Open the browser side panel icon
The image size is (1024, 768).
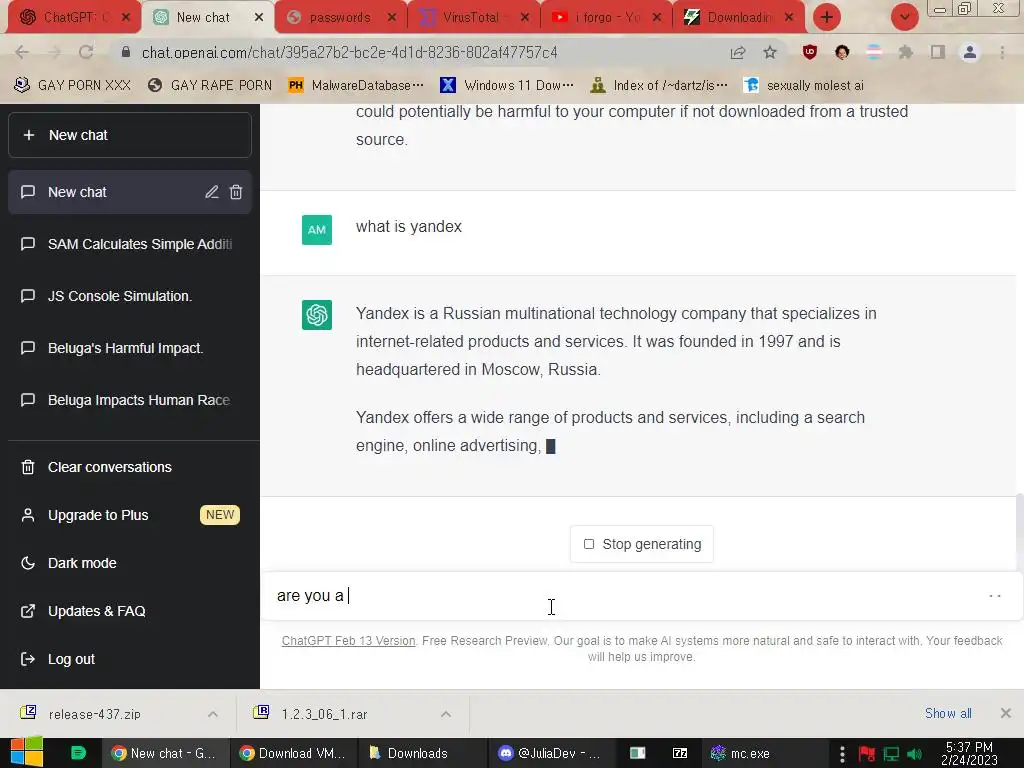[x=938, y=52]
